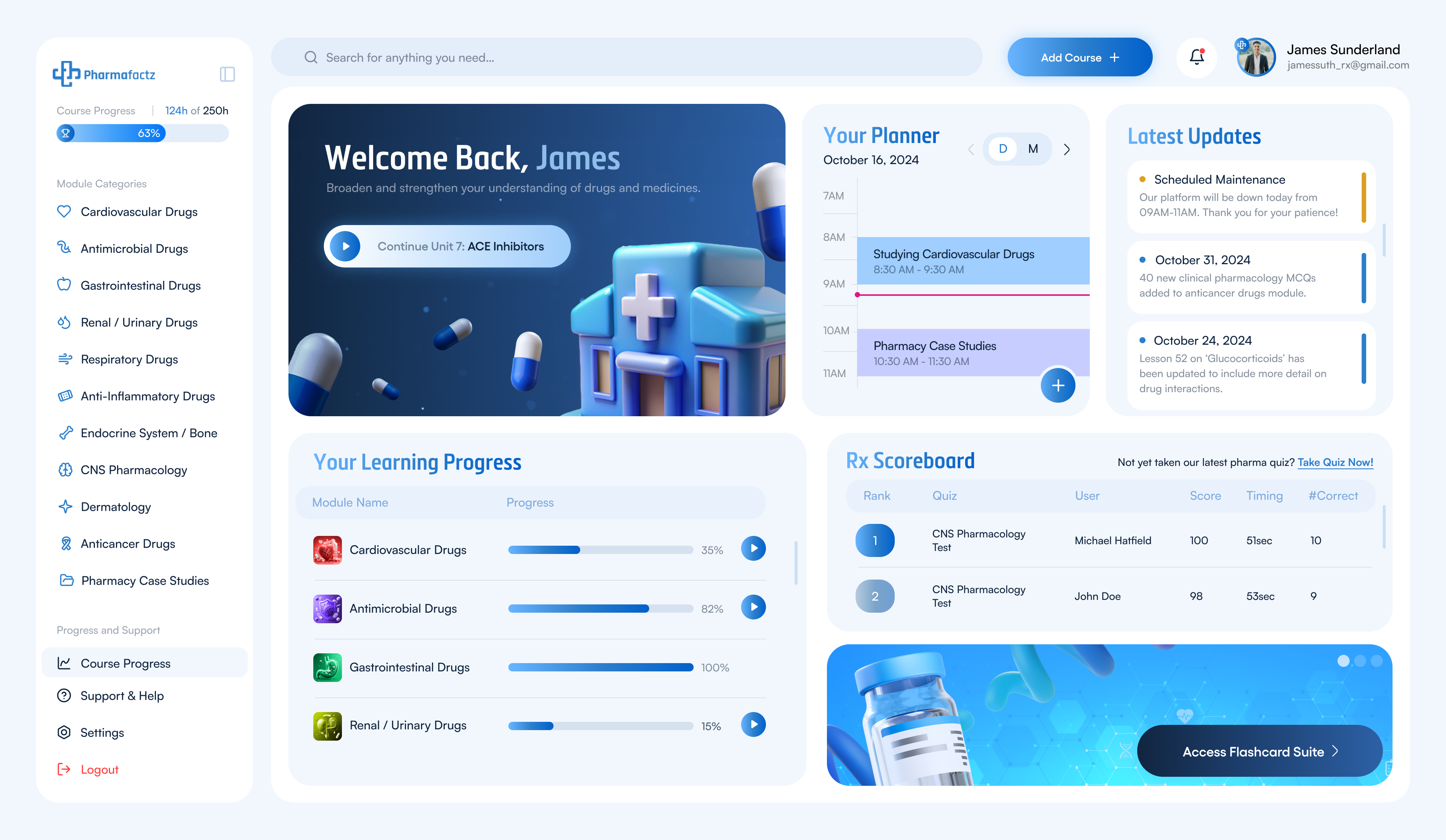
Task: Play the Renal / Urinary Drugs module
Action: (753, 725)
